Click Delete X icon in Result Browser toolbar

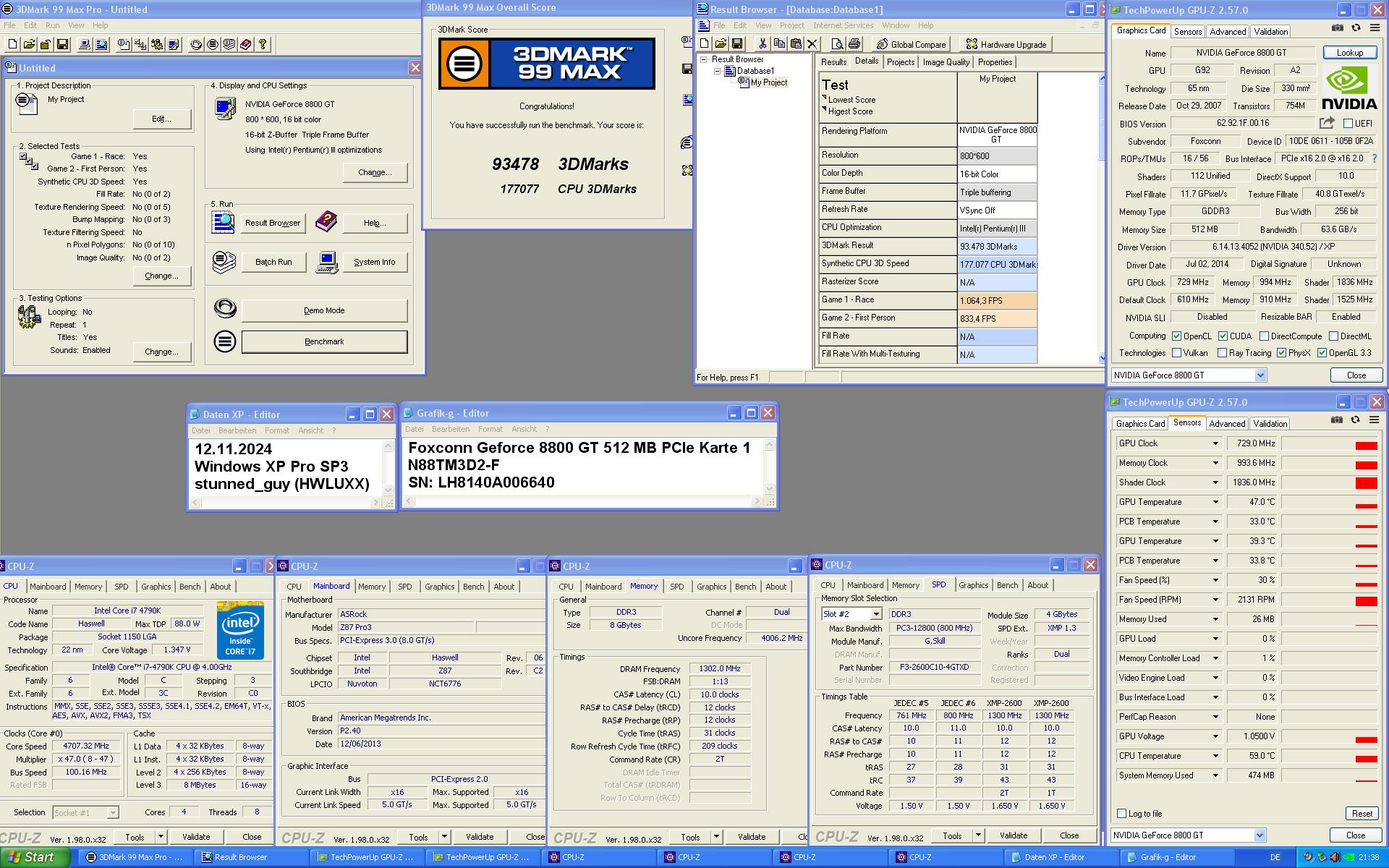point(812,44)
